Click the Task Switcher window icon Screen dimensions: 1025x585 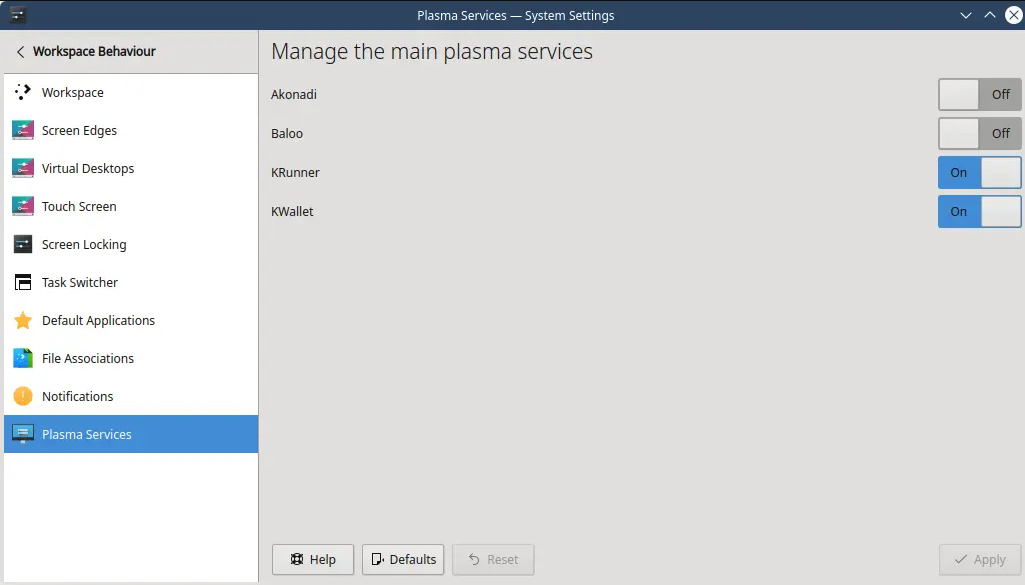pyautogui.click(x=22, y=282)
